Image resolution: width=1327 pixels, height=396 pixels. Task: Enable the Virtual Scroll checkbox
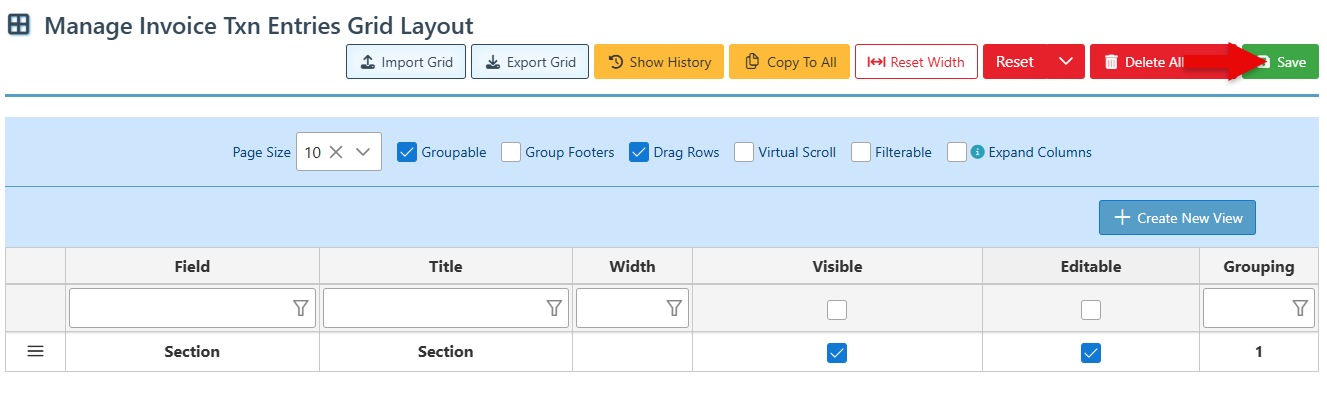pyautogui.click(x=744, y=152)
